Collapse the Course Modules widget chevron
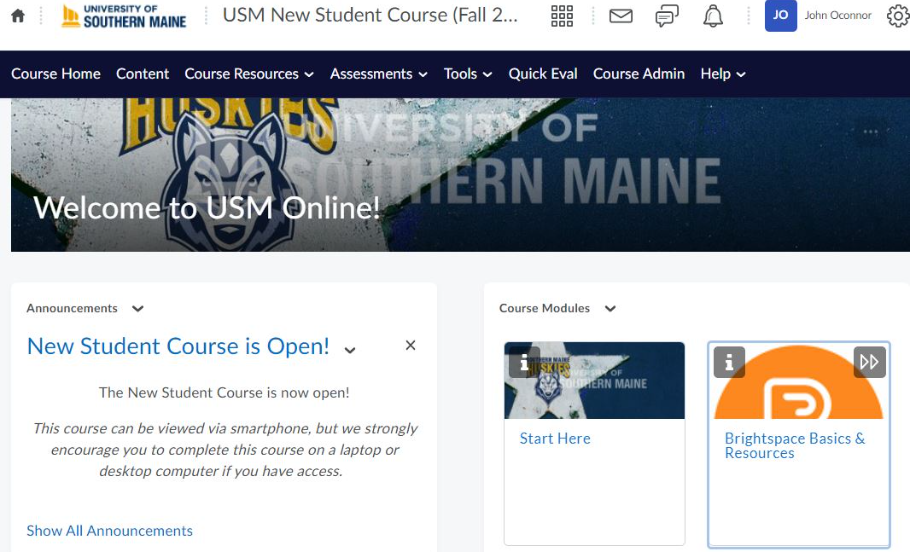911x552 pixels. click(610, 309)
